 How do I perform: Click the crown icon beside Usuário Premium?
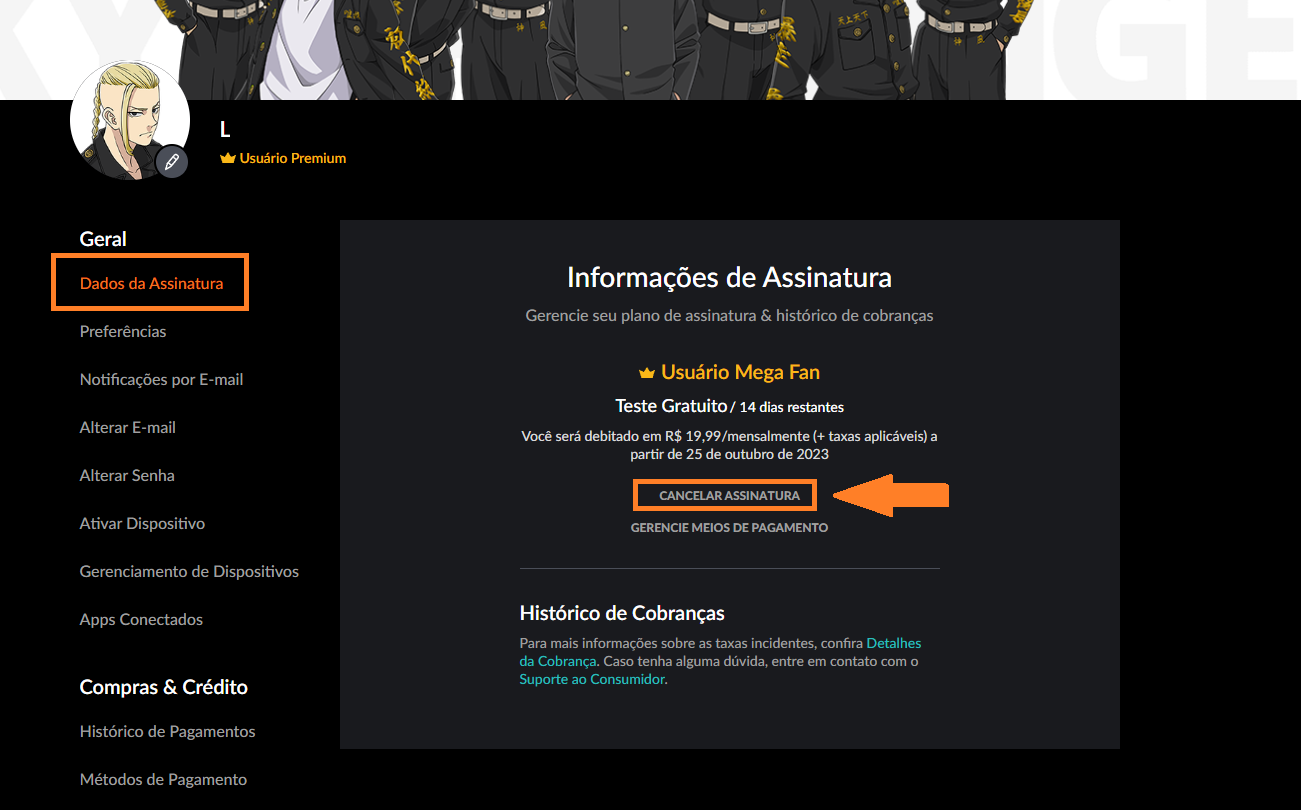tap(227, 158)
